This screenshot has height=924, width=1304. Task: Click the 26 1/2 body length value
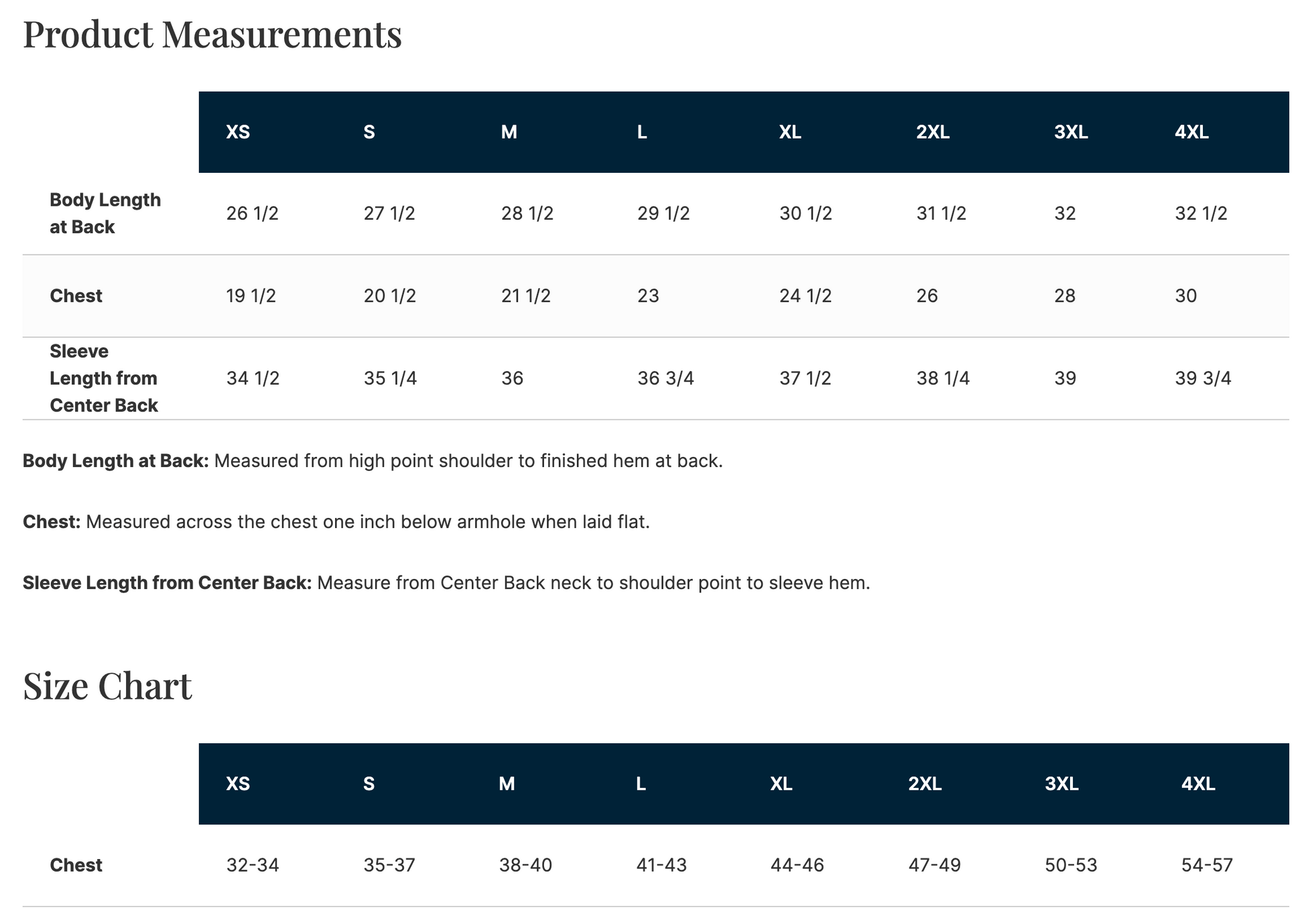click(x=252, y=214)
